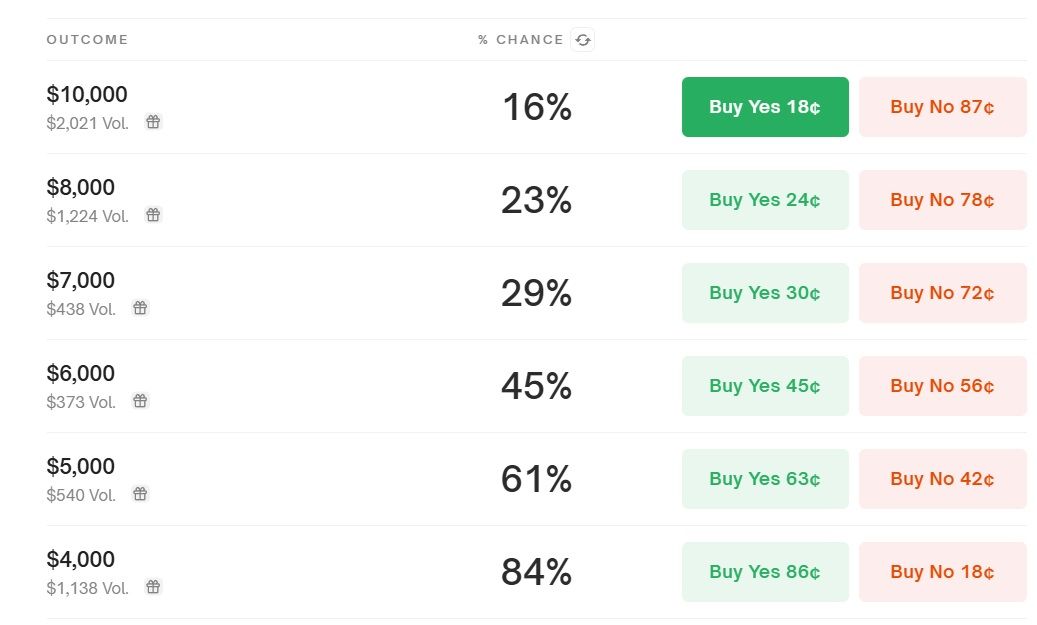Choose Buy No 78¢ option
1037x625 pixels.
942,200
